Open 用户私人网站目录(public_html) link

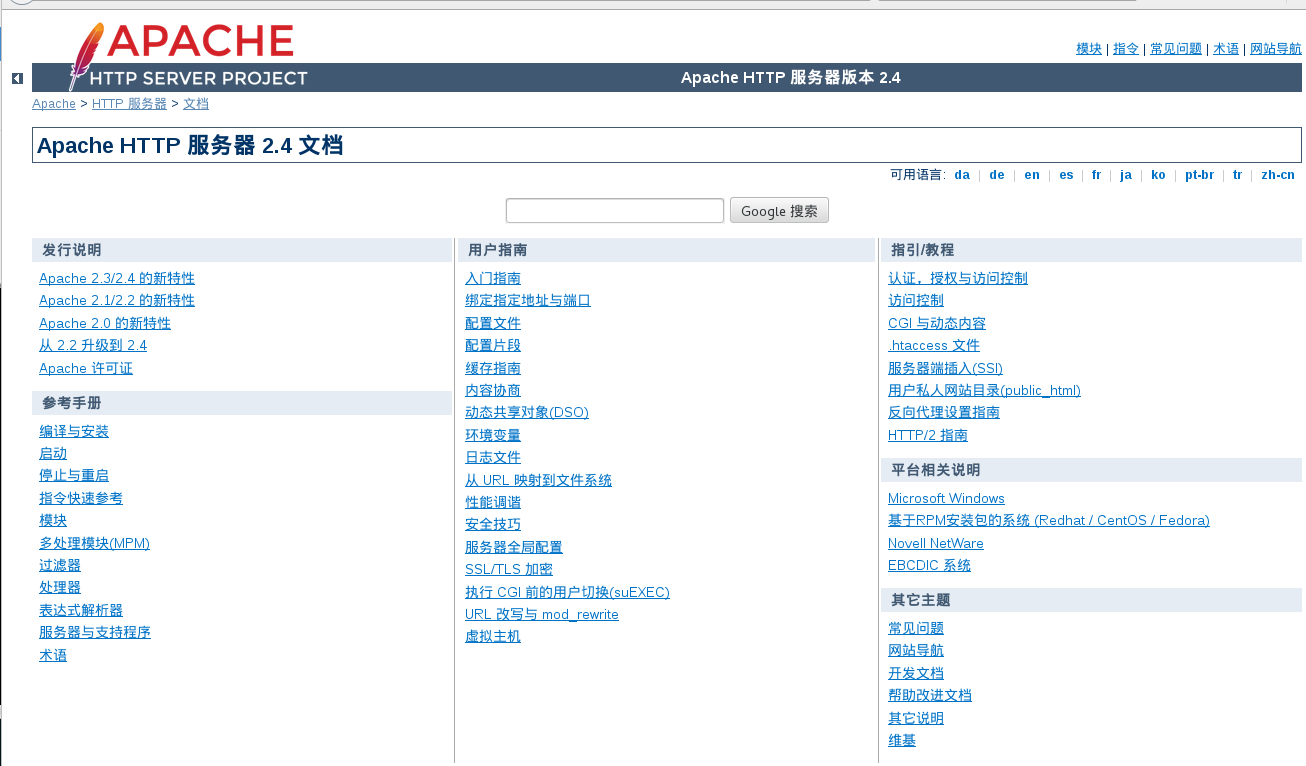click(984, 390)
